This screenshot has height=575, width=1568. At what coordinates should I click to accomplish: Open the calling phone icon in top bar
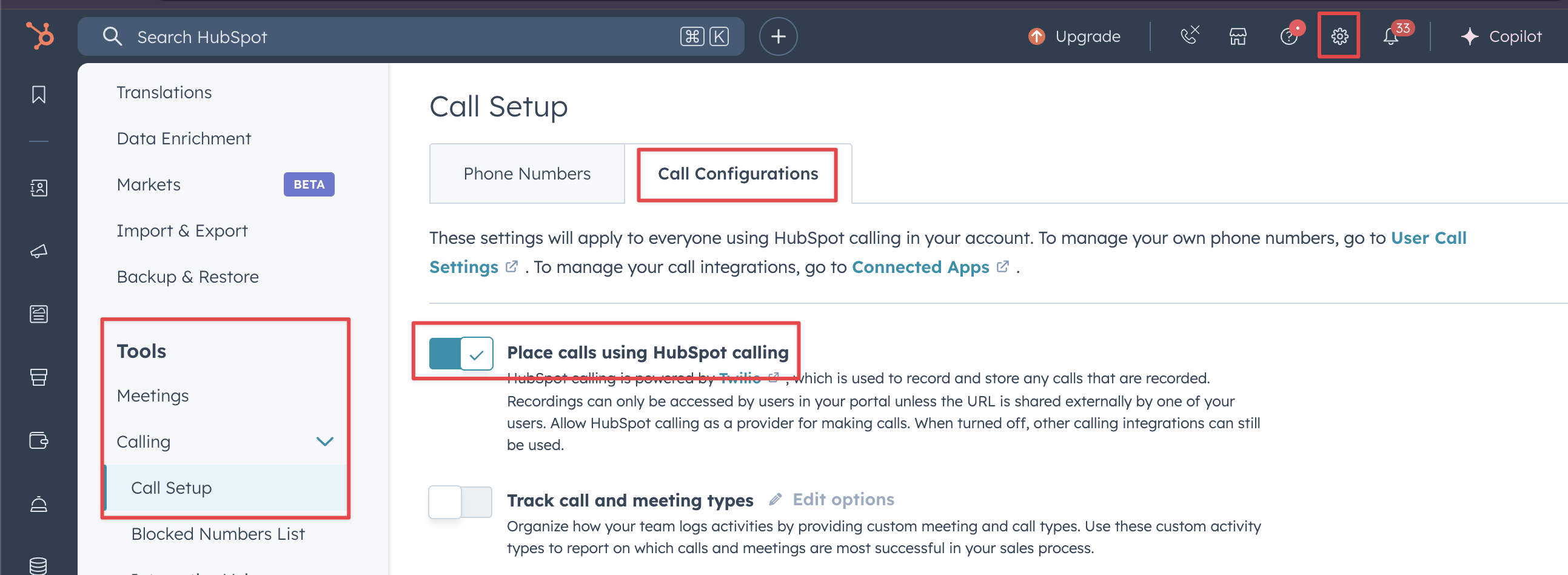[x=1189, y=35]
